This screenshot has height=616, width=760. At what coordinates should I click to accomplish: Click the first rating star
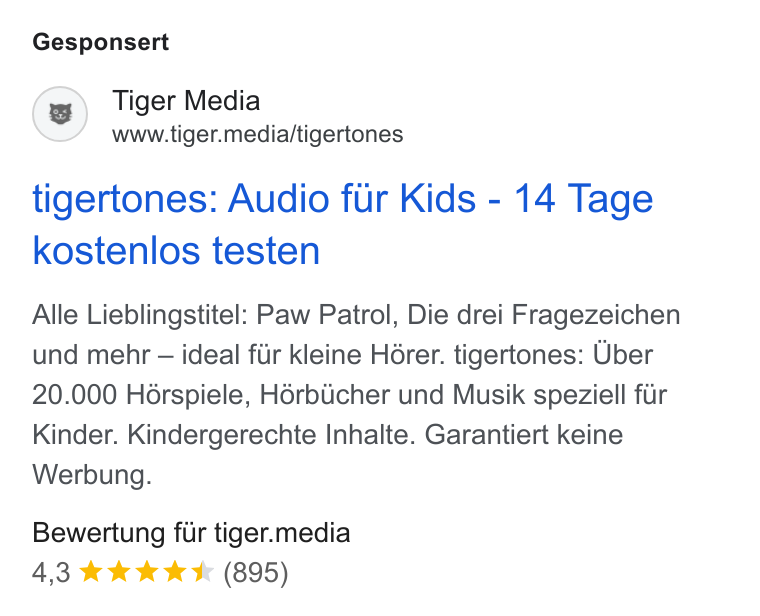(91, 571)
